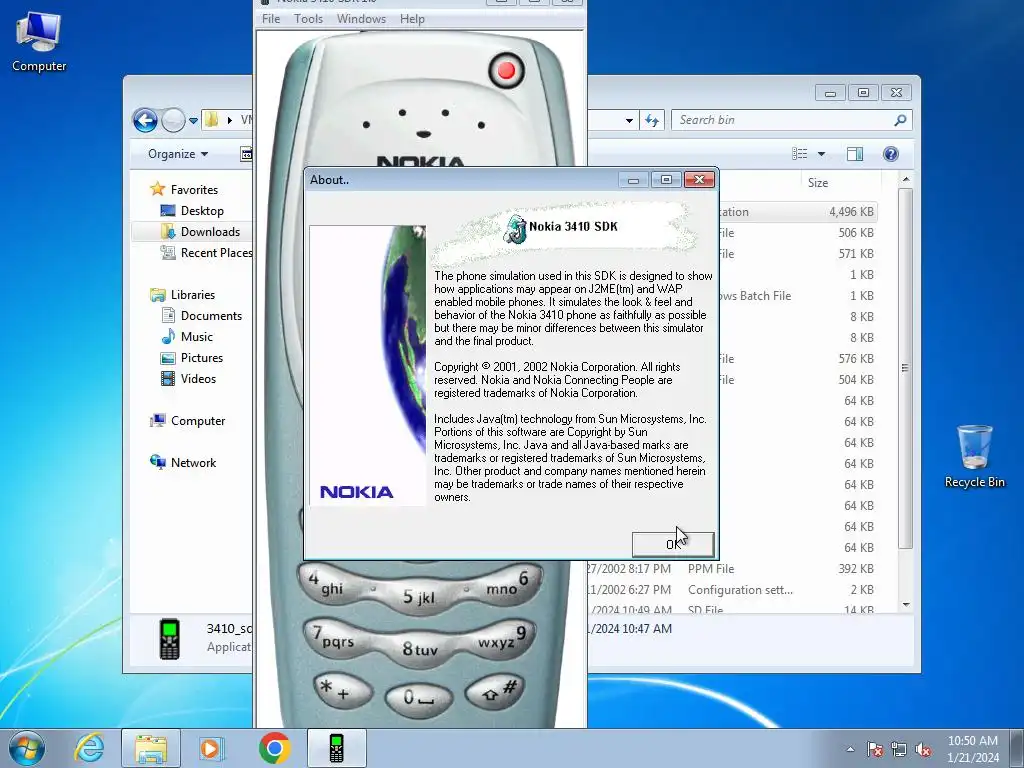The height and width of the screenshot is (768, 1024).
Task: Click the search magnifier icon
Action: [900, 120]
